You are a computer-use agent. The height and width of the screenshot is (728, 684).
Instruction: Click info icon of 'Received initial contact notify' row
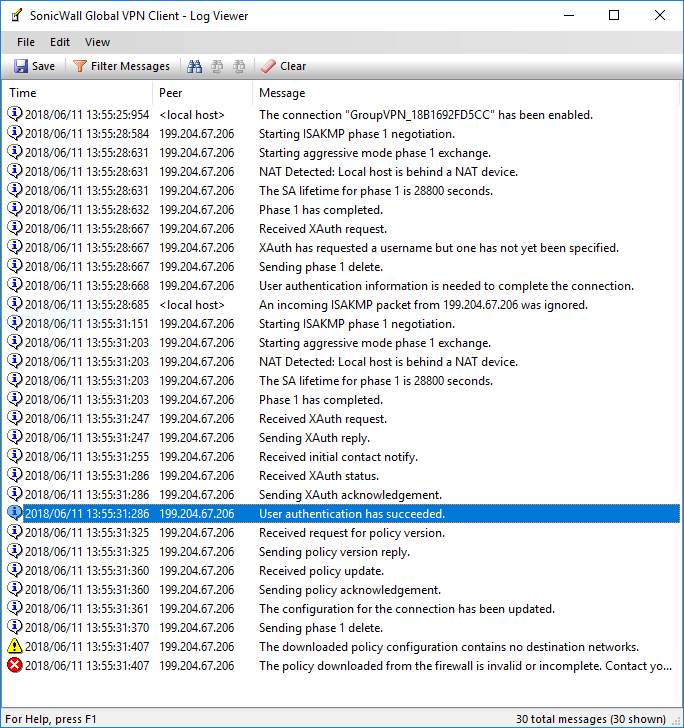14,455
